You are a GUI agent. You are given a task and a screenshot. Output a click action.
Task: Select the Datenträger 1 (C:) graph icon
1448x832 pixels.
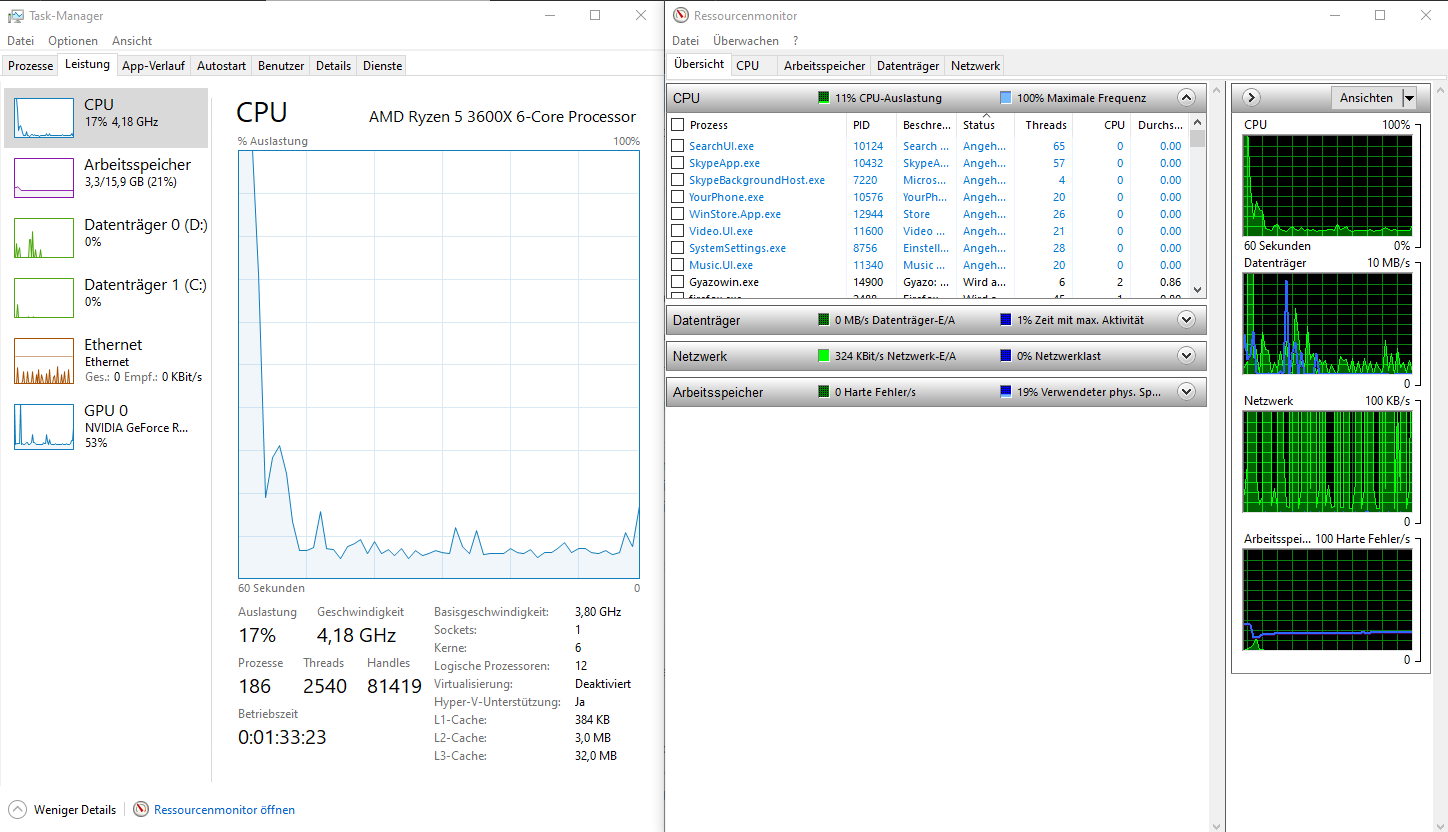[43, 298]
